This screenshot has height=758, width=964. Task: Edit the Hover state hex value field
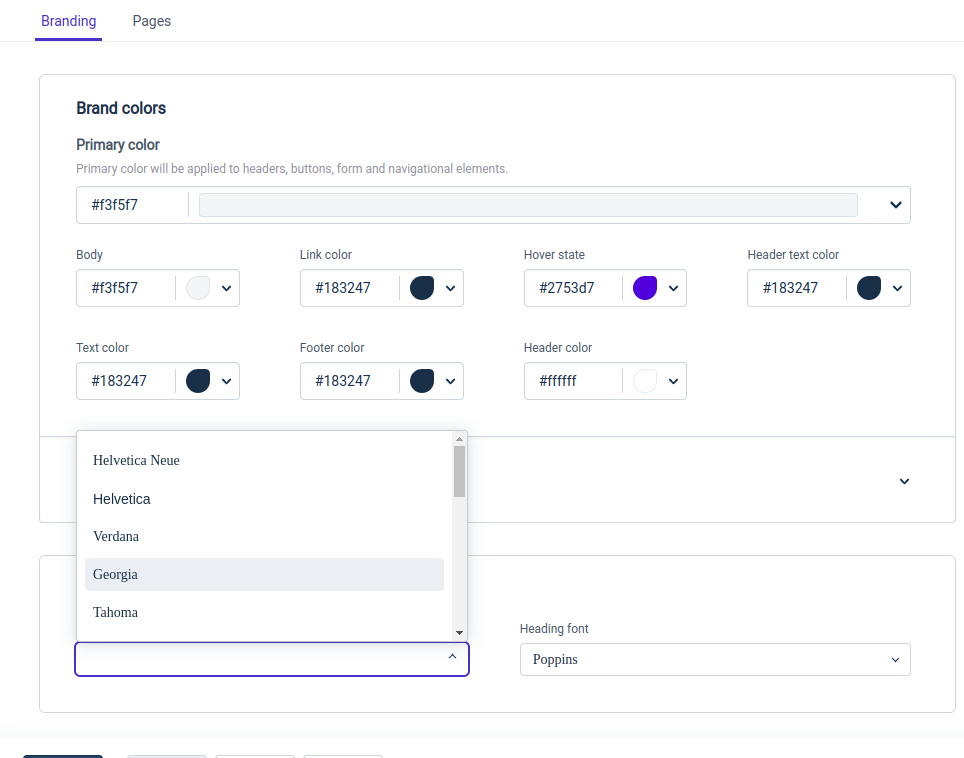click(573, 288)
